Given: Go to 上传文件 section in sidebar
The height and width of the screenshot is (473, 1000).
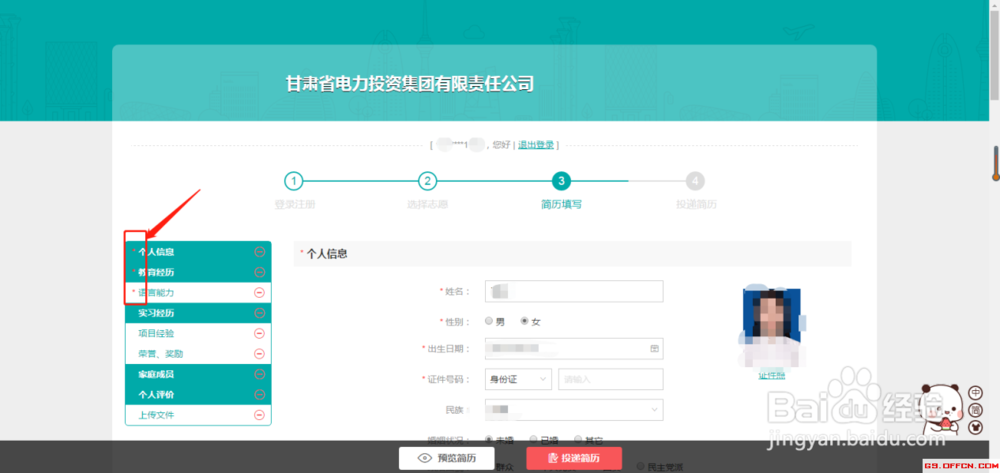Looking at the screenshot, I should point(156,415).
